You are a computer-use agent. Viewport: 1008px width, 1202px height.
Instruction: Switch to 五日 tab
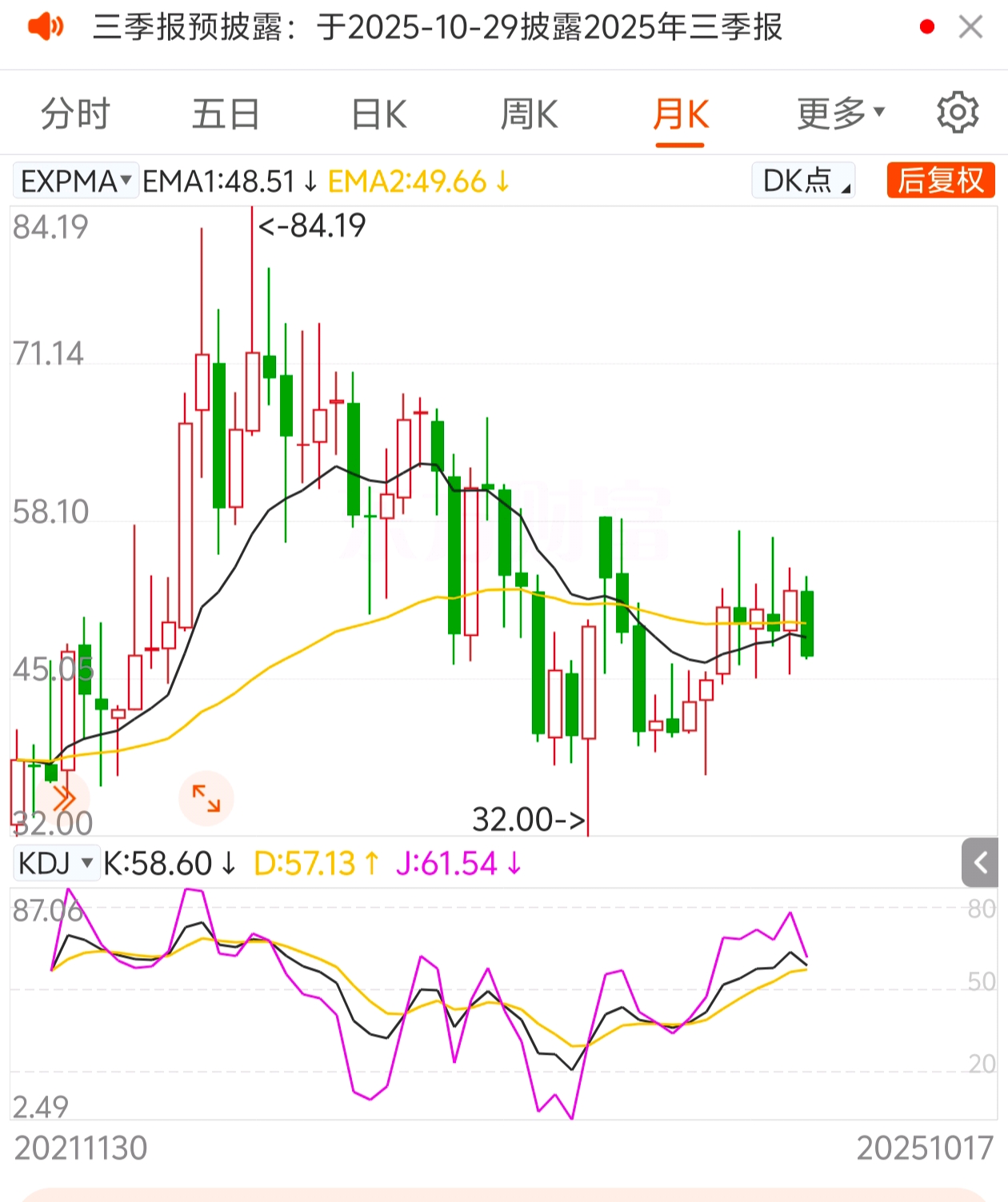tap(226, 114)
